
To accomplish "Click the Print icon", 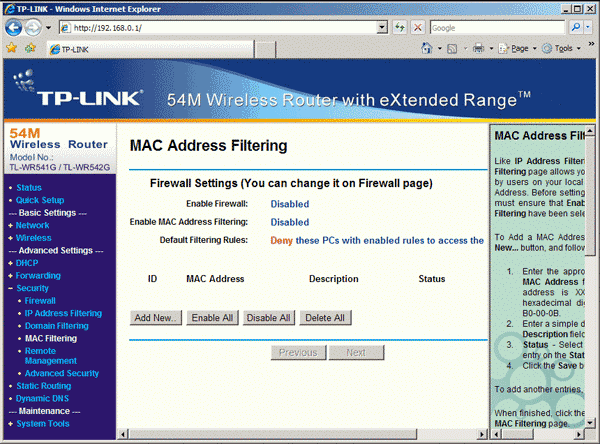I will coord(478,48).
